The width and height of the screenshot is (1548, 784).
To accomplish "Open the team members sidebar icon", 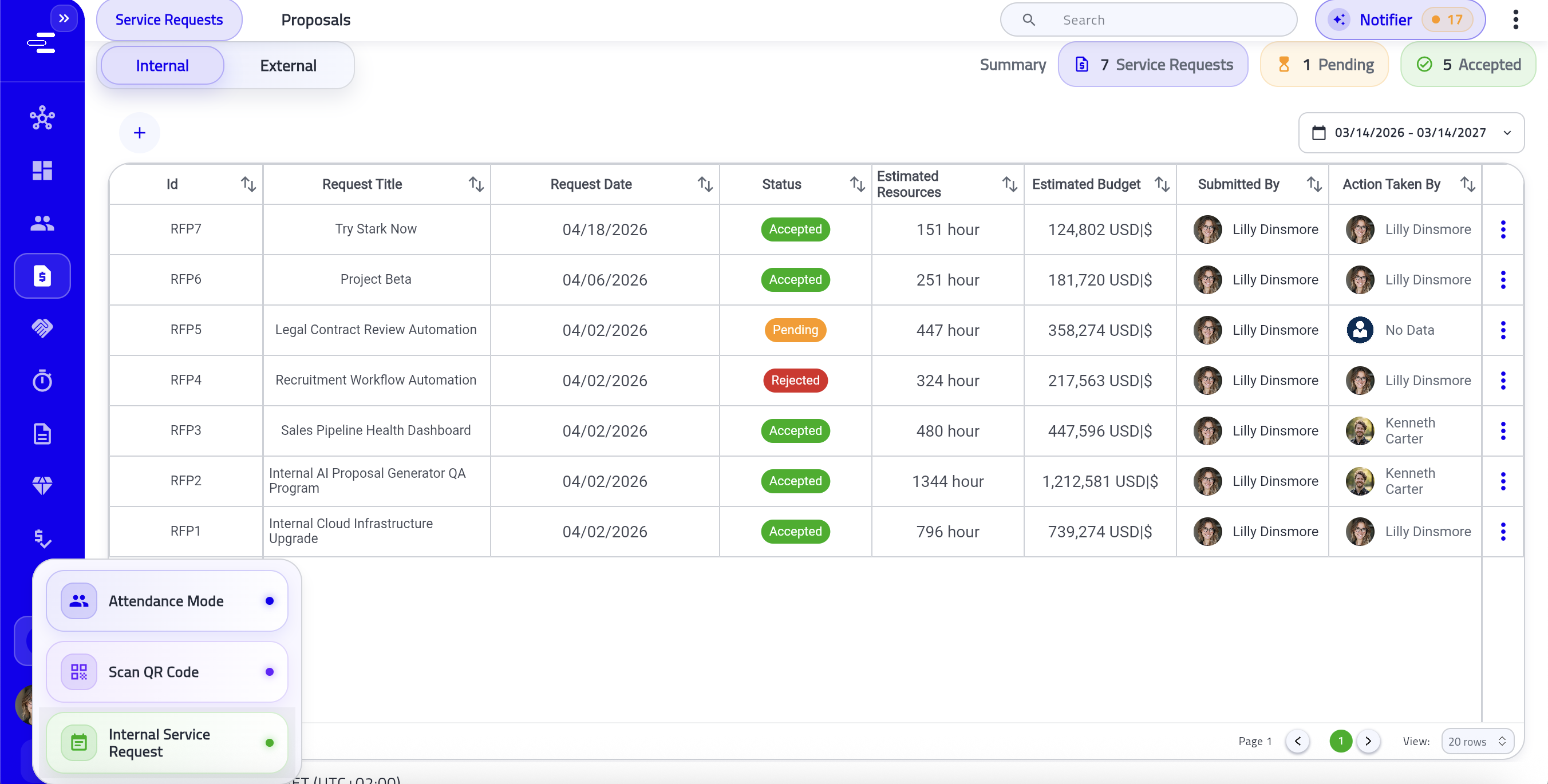I will pos(41,224).
